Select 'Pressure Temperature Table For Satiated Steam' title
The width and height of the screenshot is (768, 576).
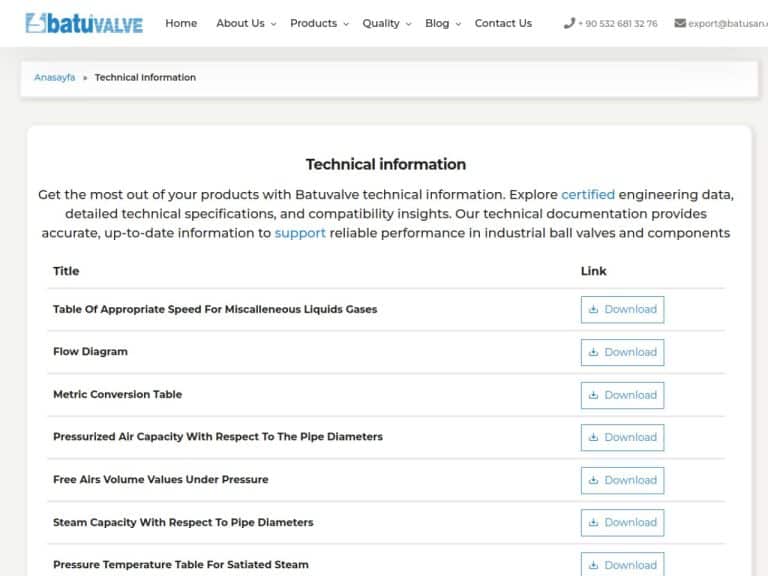[181, 565]
